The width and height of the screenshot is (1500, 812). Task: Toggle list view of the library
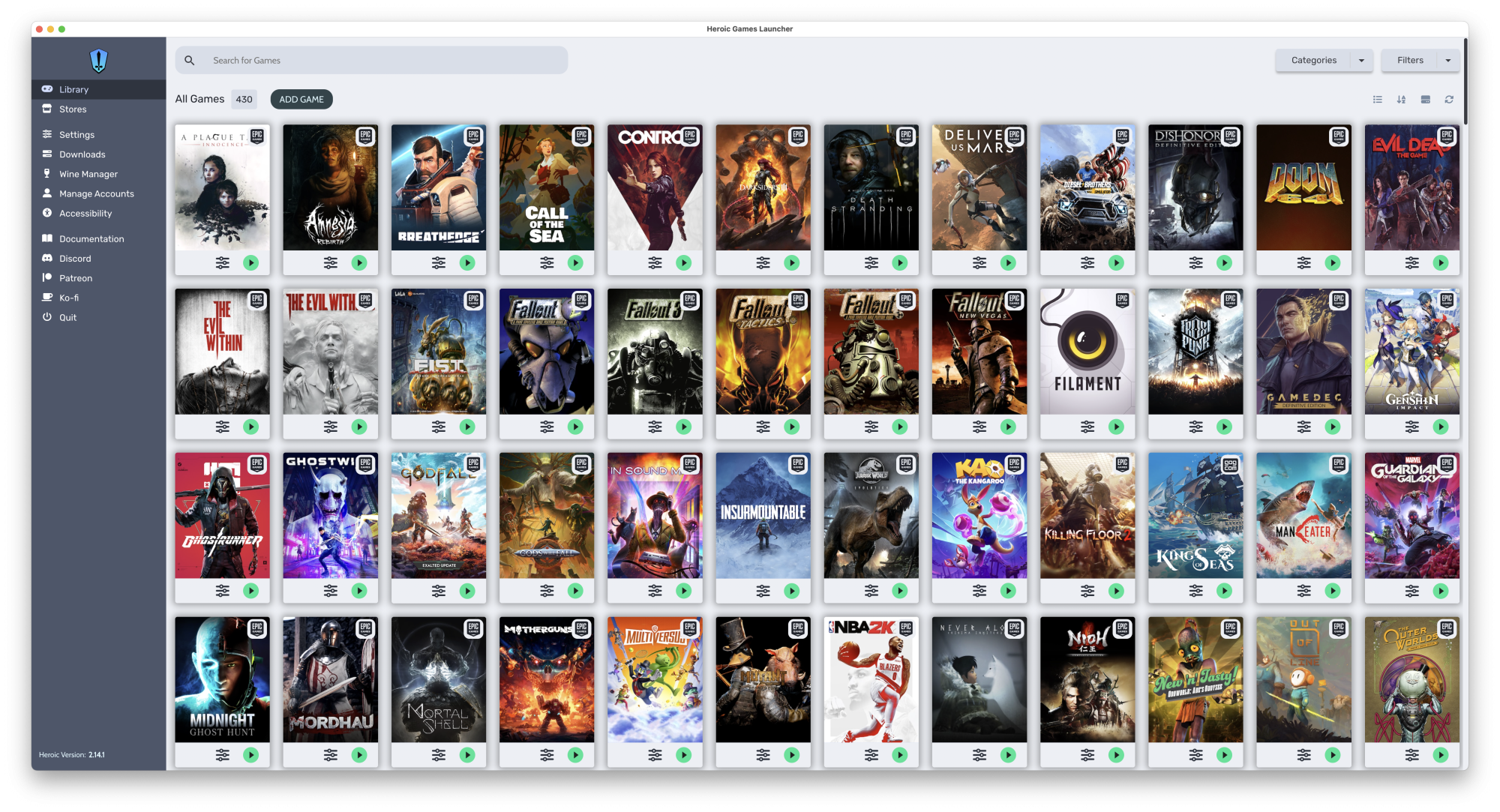(1378, 100)
